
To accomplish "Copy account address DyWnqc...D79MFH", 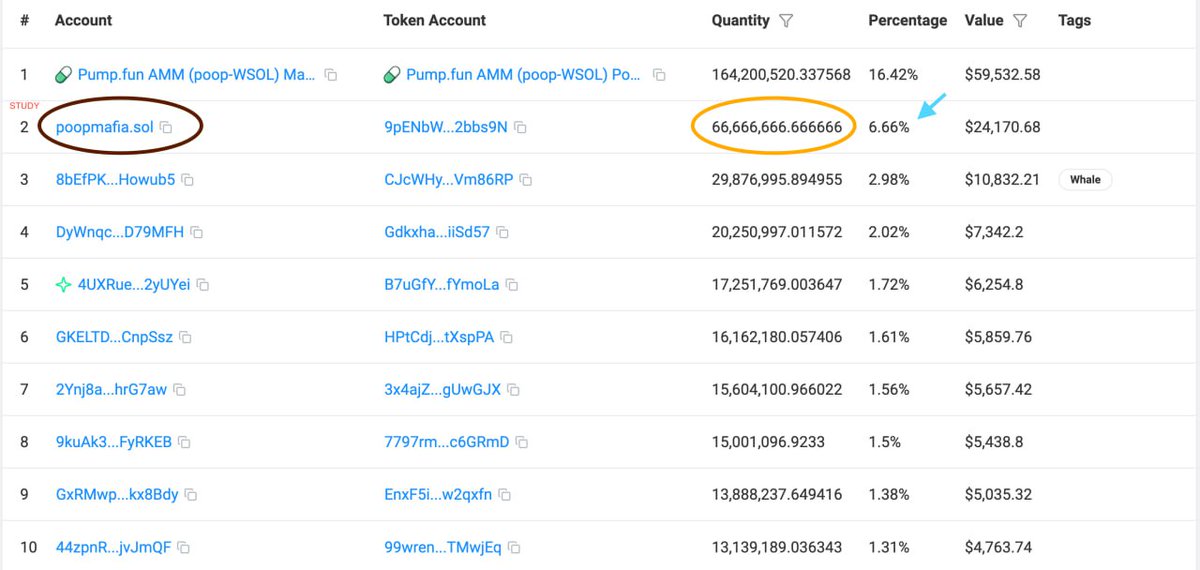I will (197, 232).
